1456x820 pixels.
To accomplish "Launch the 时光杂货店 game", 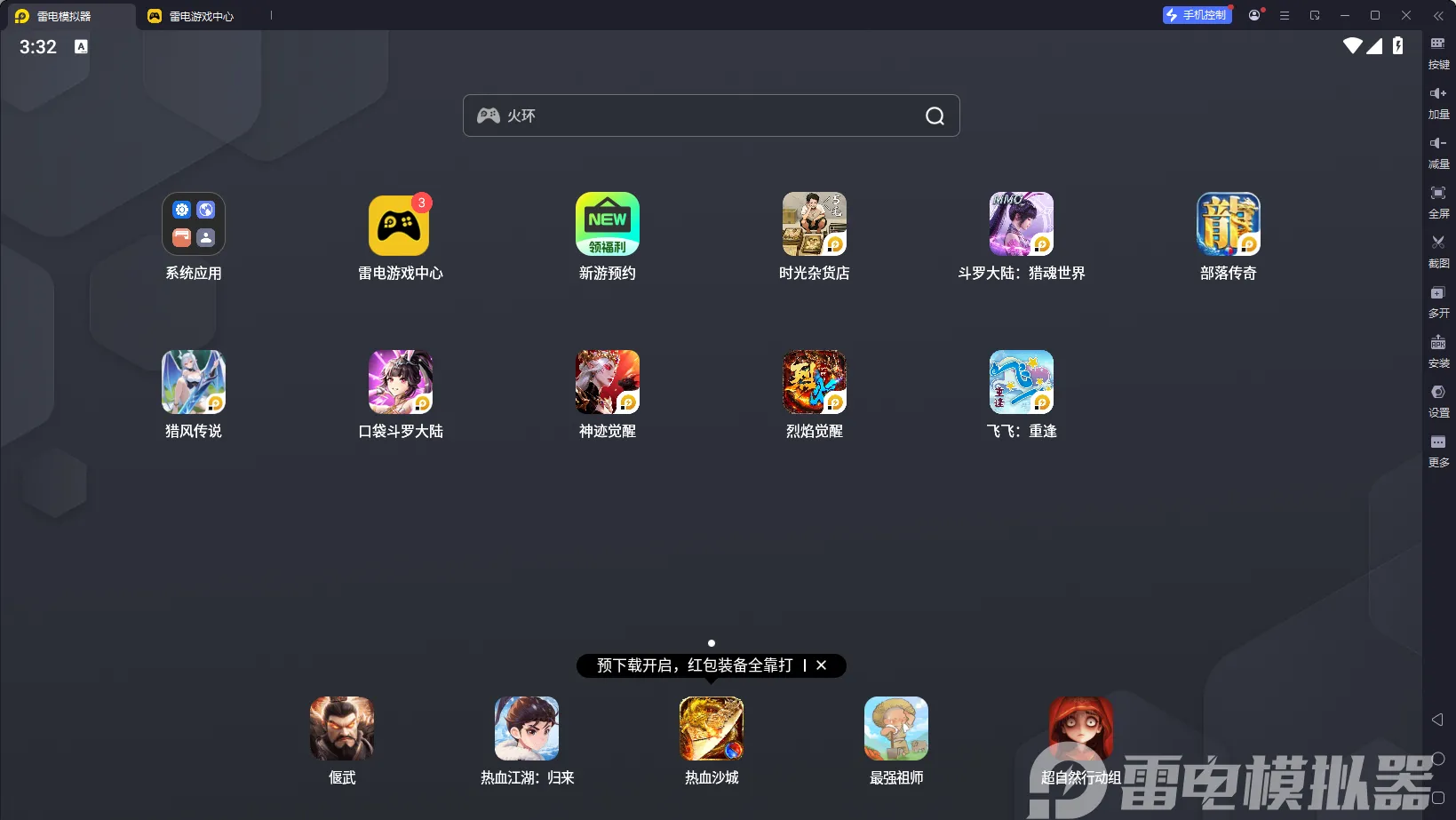I will (x=815, y=224).
